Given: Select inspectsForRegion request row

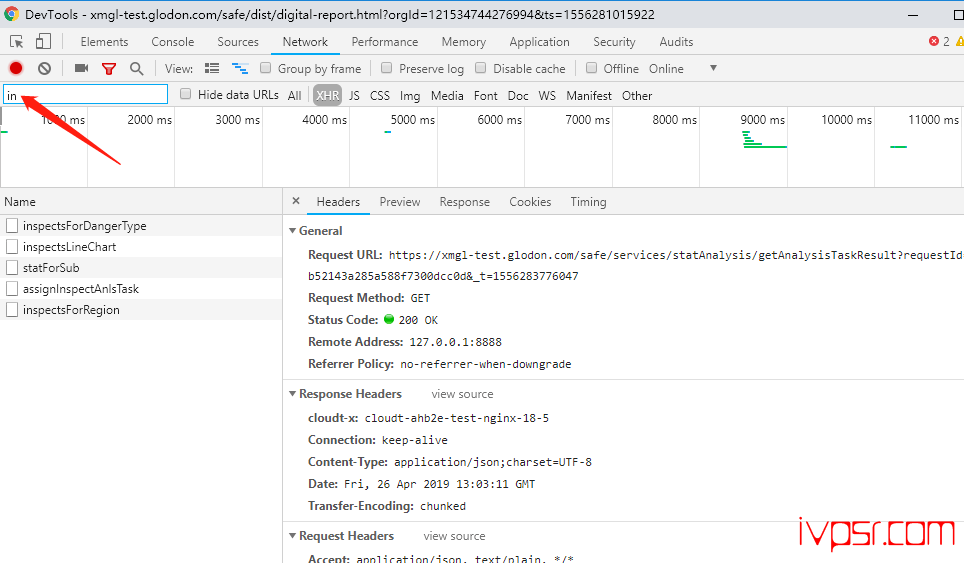Looking at the screenshot, I should click(x=141, y=309).
